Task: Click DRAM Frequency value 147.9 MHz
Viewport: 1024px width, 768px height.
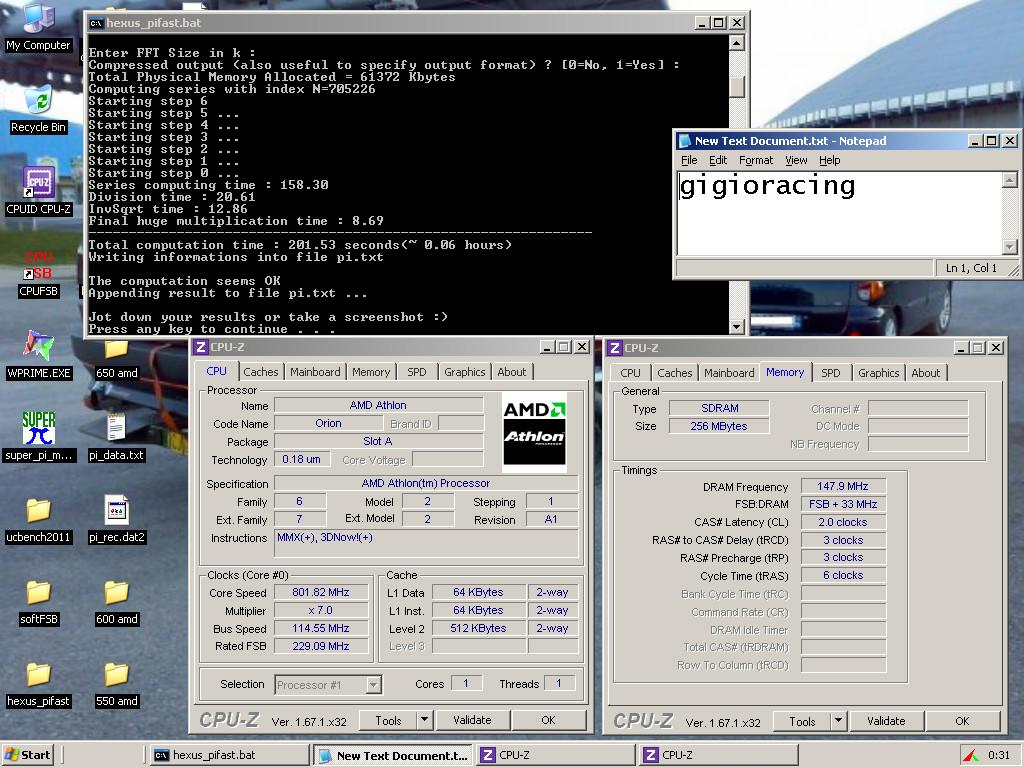Action: pos(842,486)
